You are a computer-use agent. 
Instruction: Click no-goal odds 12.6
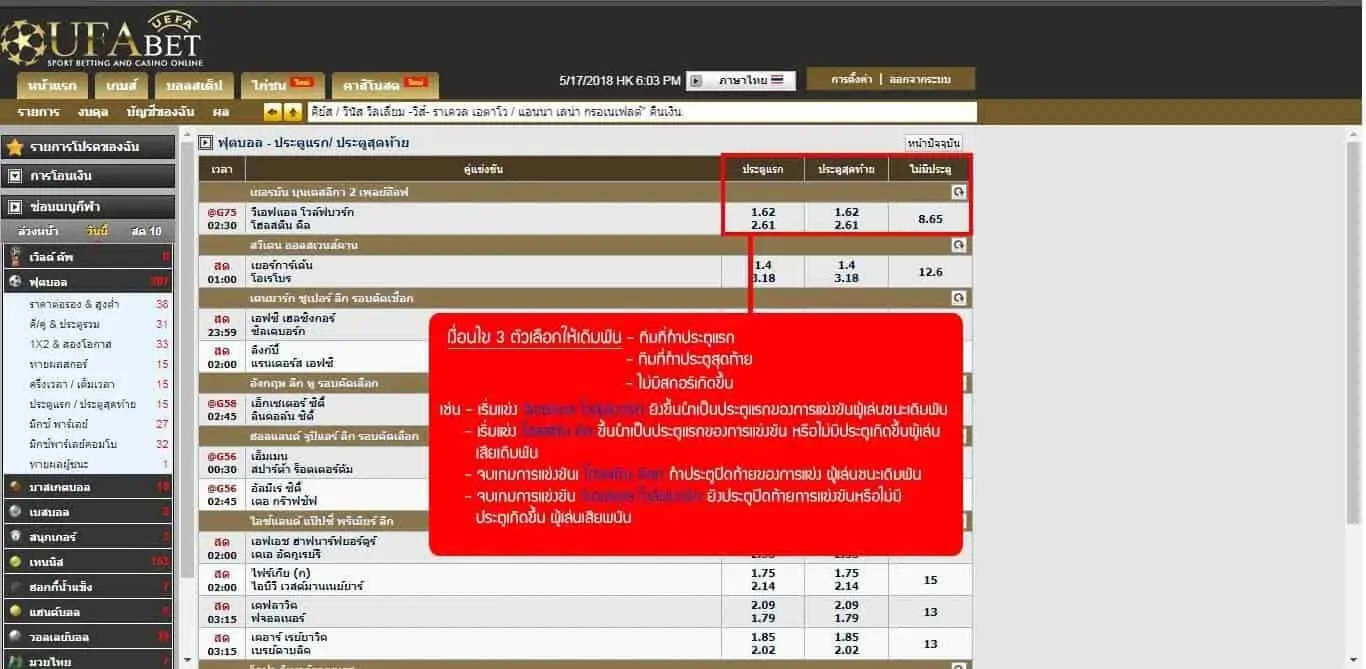930,272
